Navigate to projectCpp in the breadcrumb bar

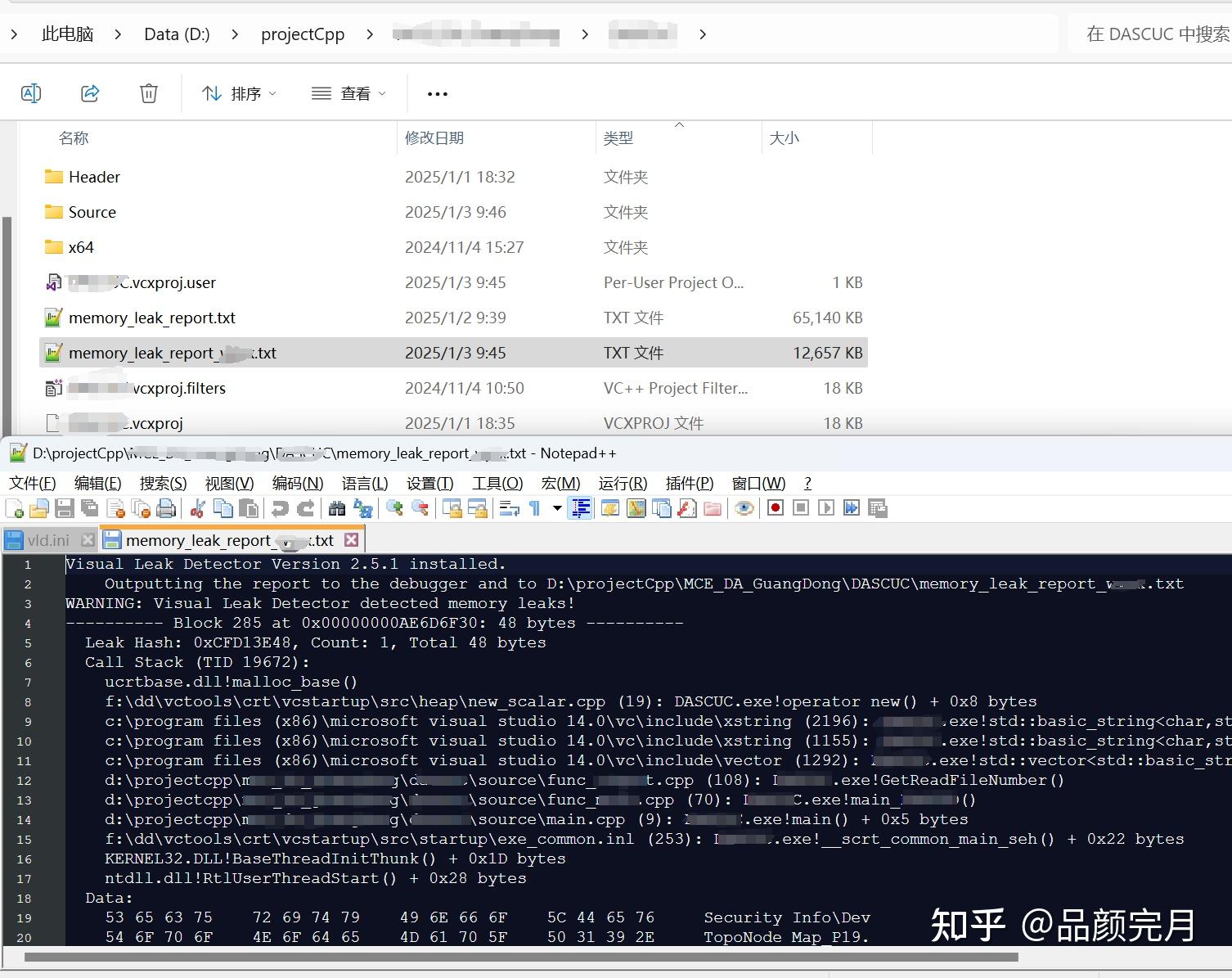click(x=302, y=34)
